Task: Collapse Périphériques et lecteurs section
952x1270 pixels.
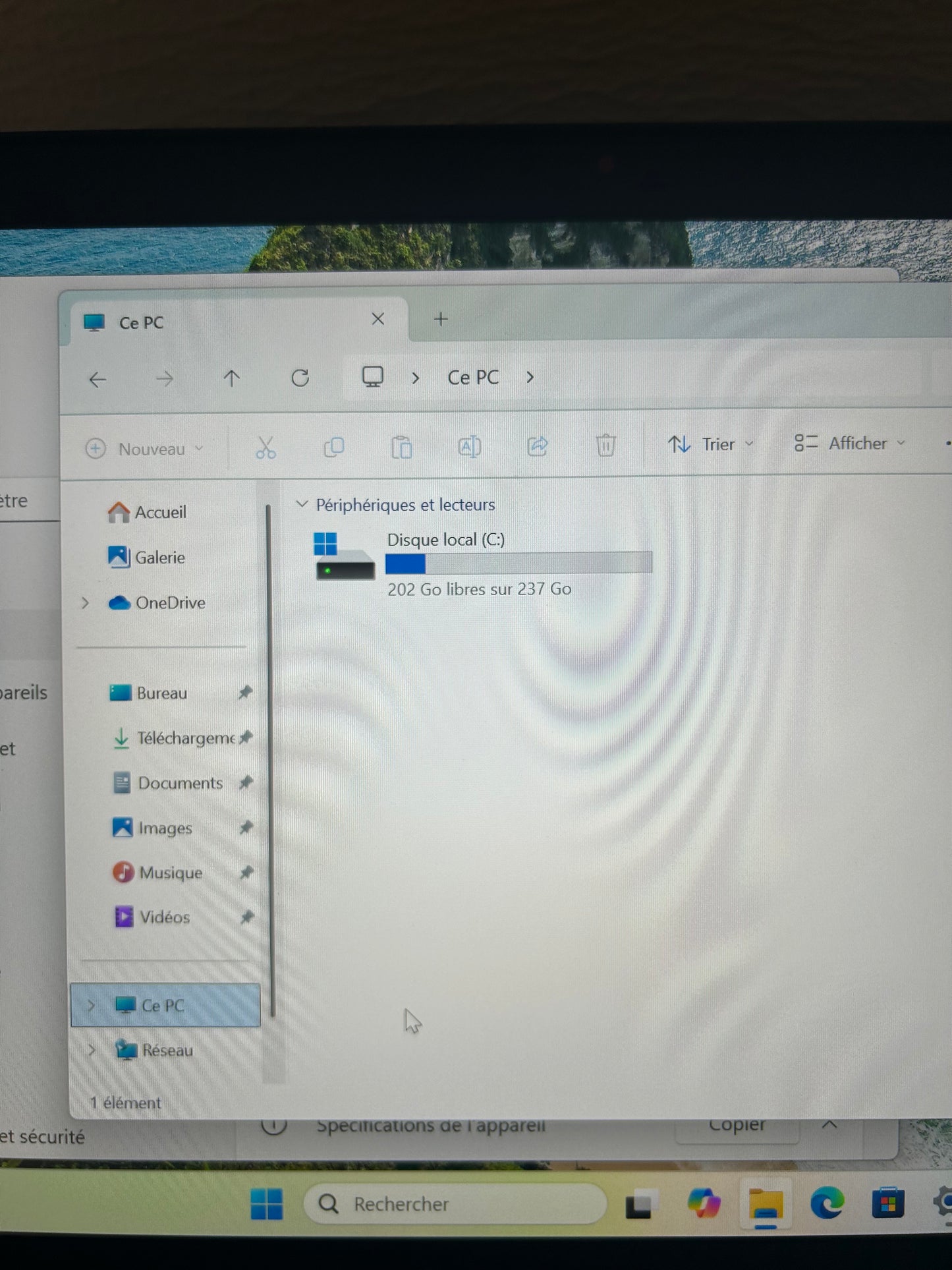Action: (302, 505)
